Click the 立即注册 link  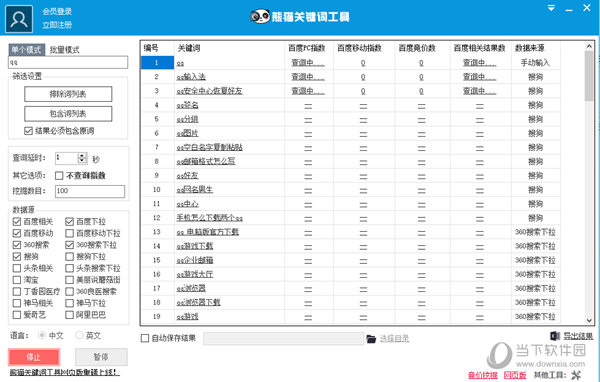57,25
